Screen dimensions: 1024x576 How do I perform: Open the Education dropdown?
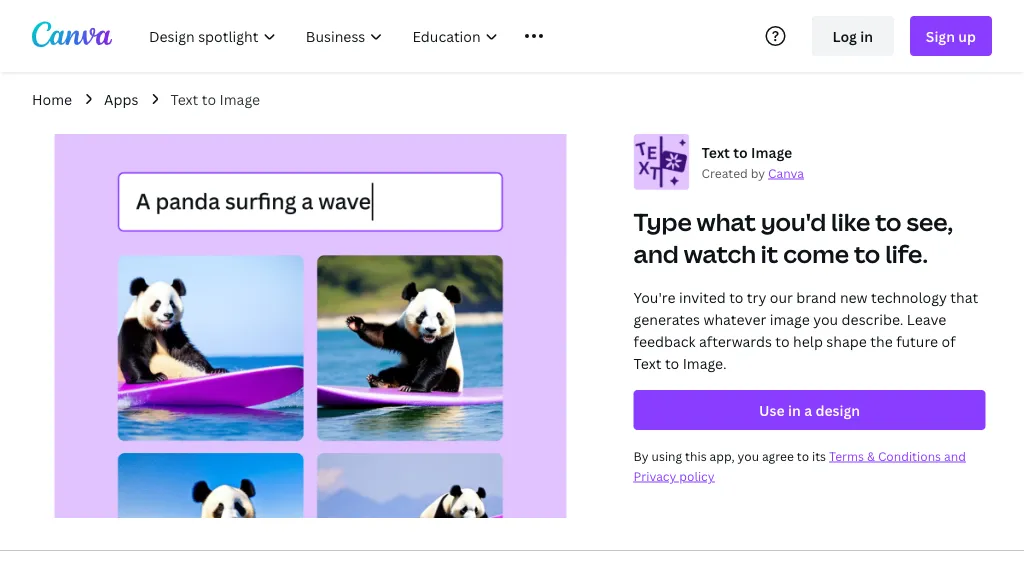coord(454,37)
